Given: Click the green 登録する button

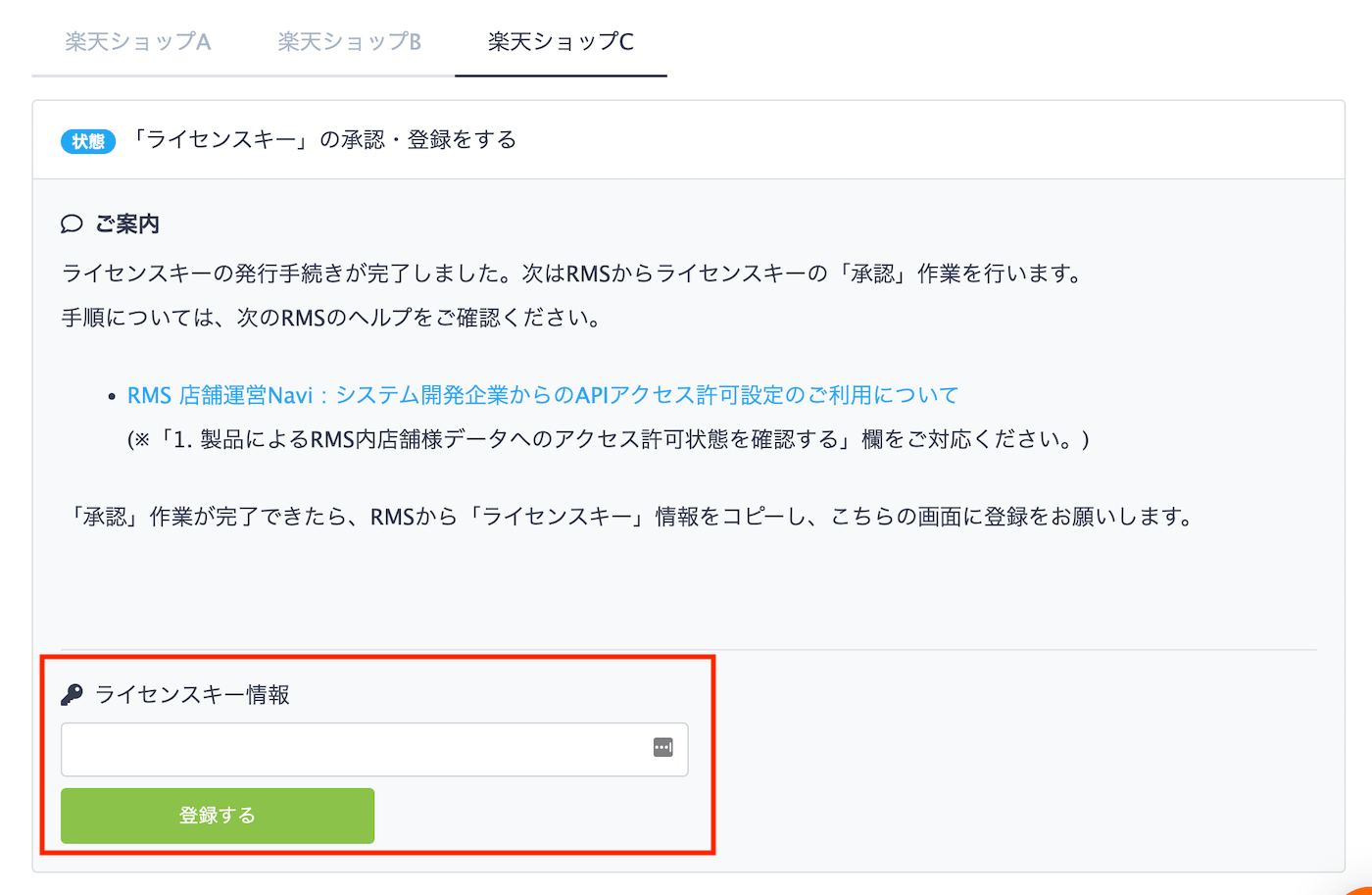Looking at the screenshot, I should 218,816.
